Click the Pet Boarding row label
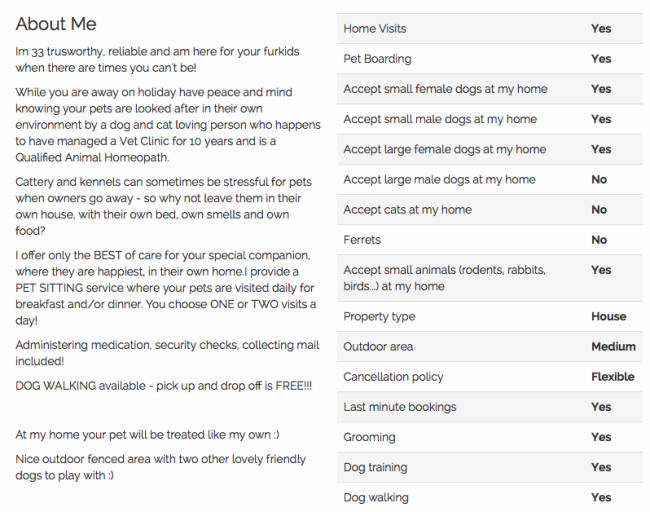Screen dimensions: 650x512 point(377,59)
